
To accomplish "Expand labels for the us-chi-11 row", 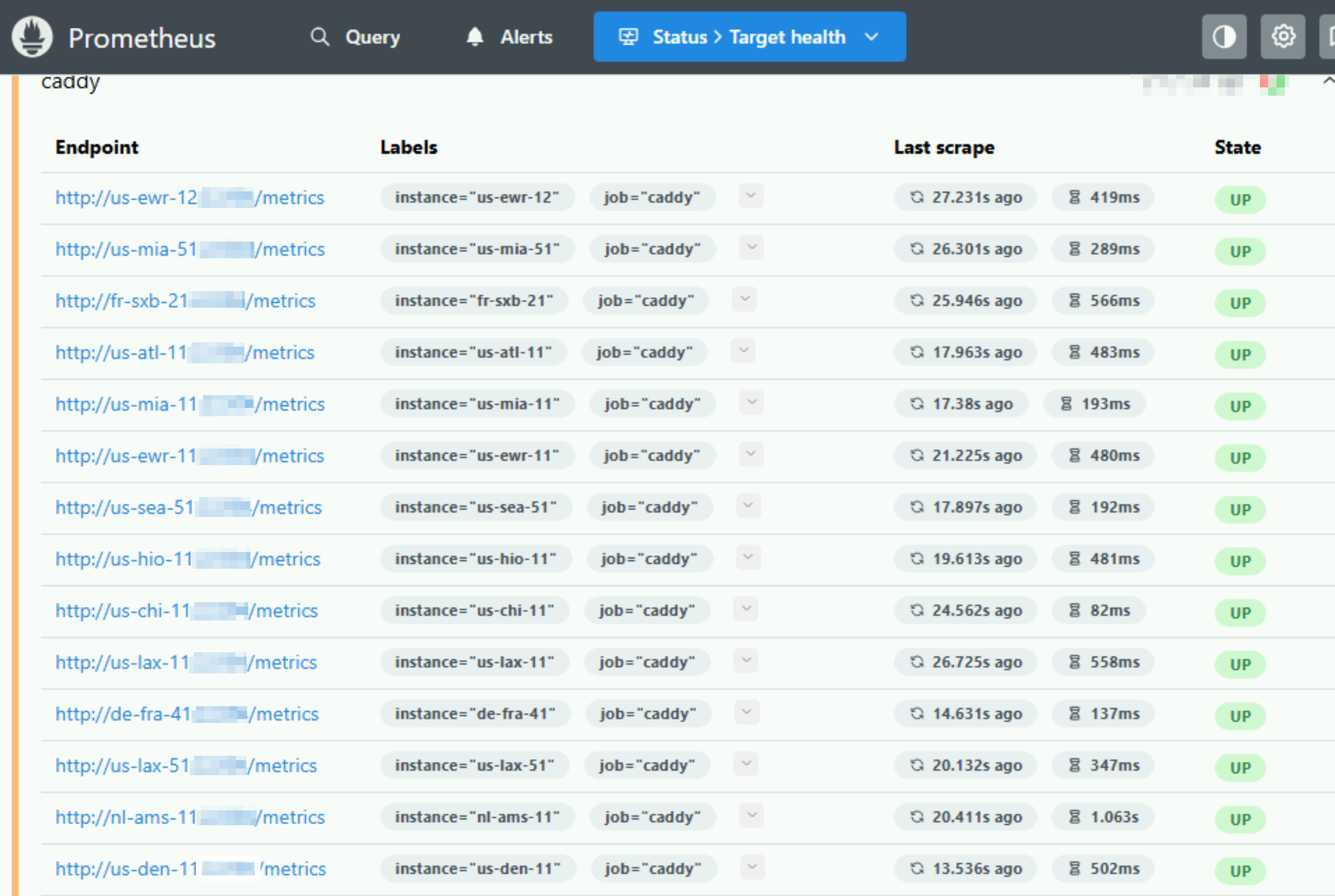I will tap(746, 609).
